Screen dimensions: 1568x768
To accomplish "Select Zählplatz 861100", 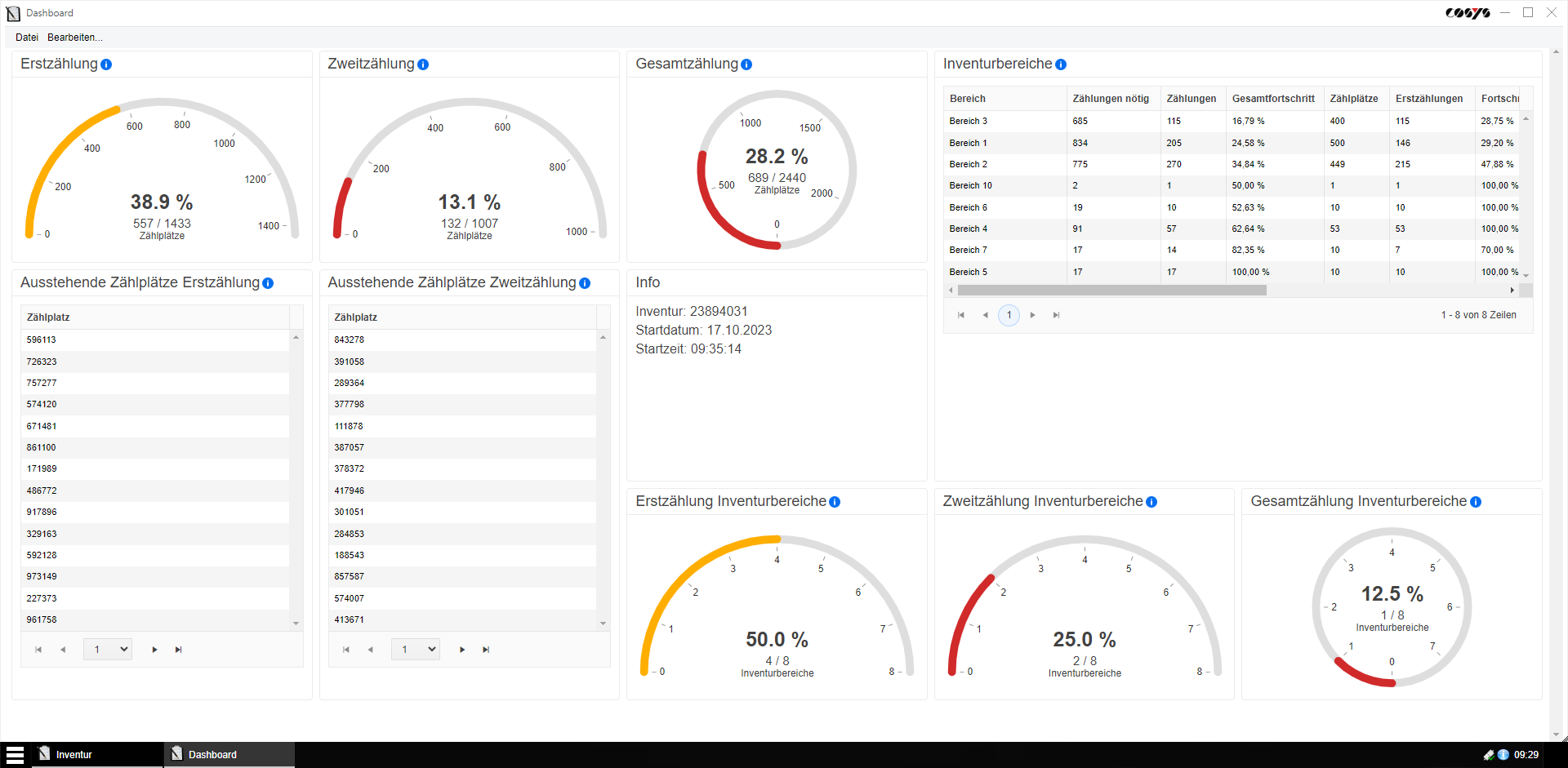I will (x=155, y=448).
